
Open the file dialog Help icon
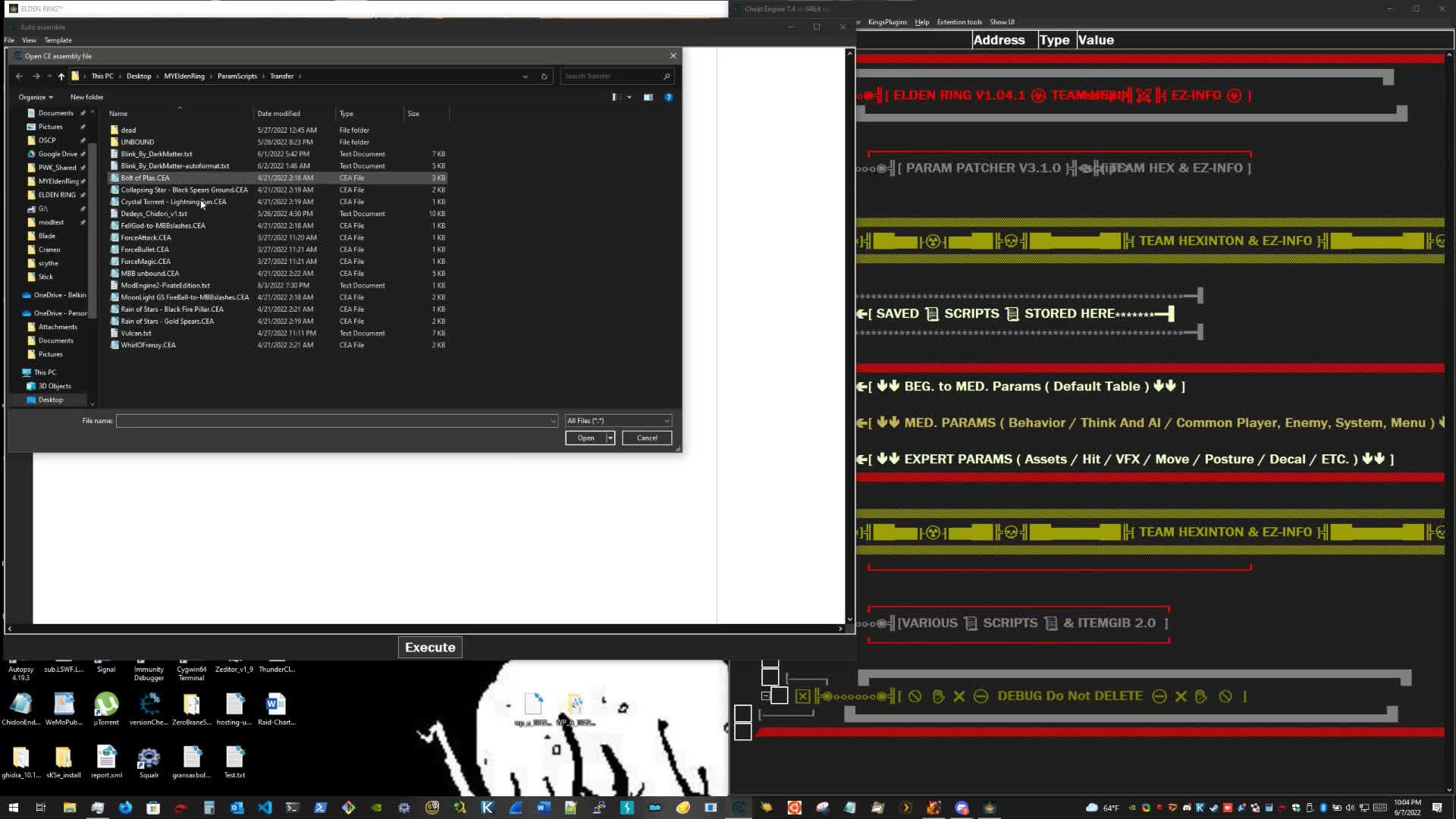tap(668, 97)
